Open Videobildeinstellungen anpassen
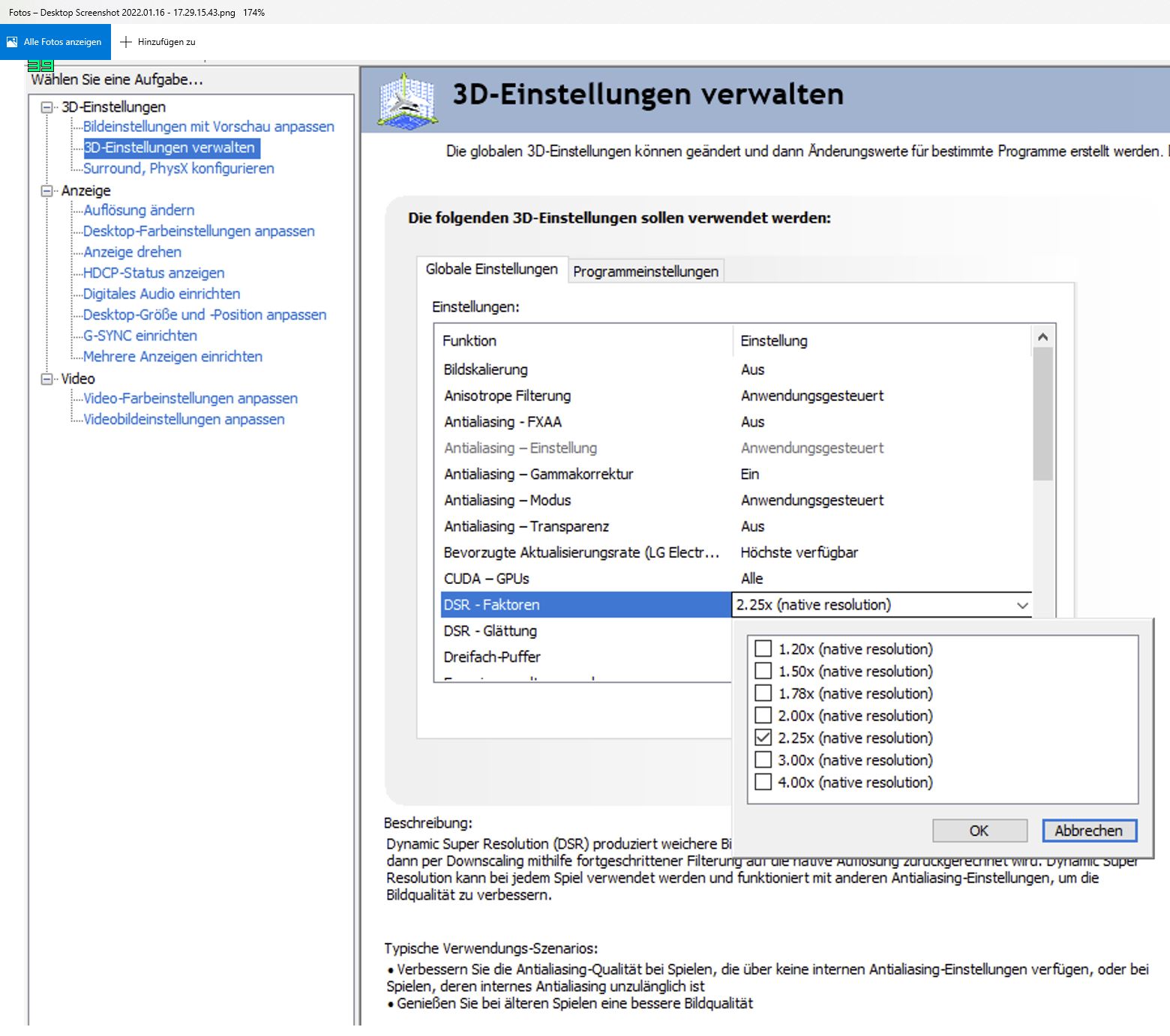 click(184, 420)
